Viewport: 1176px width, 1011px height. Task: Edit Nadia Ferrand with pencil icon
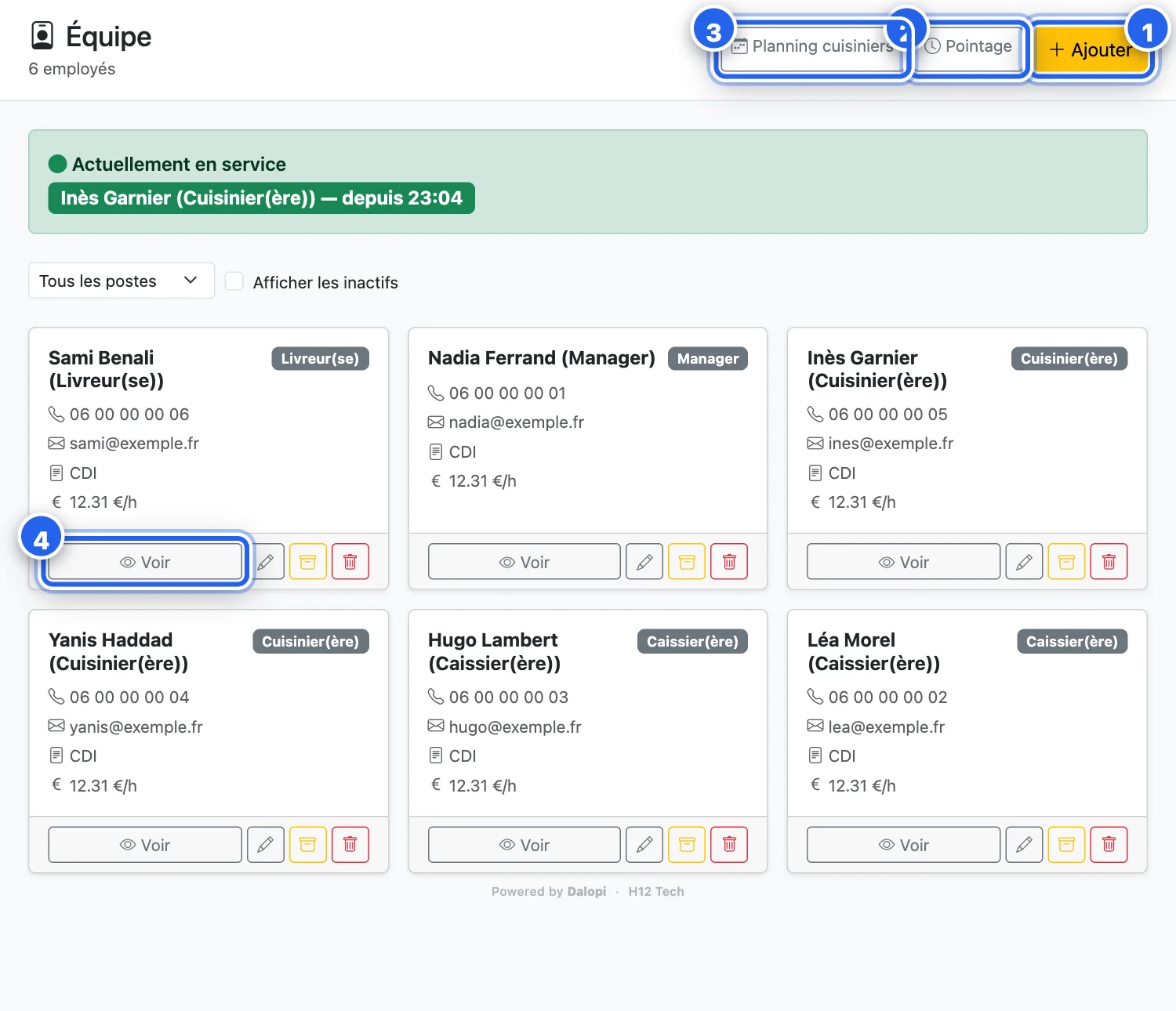[644, 562]
